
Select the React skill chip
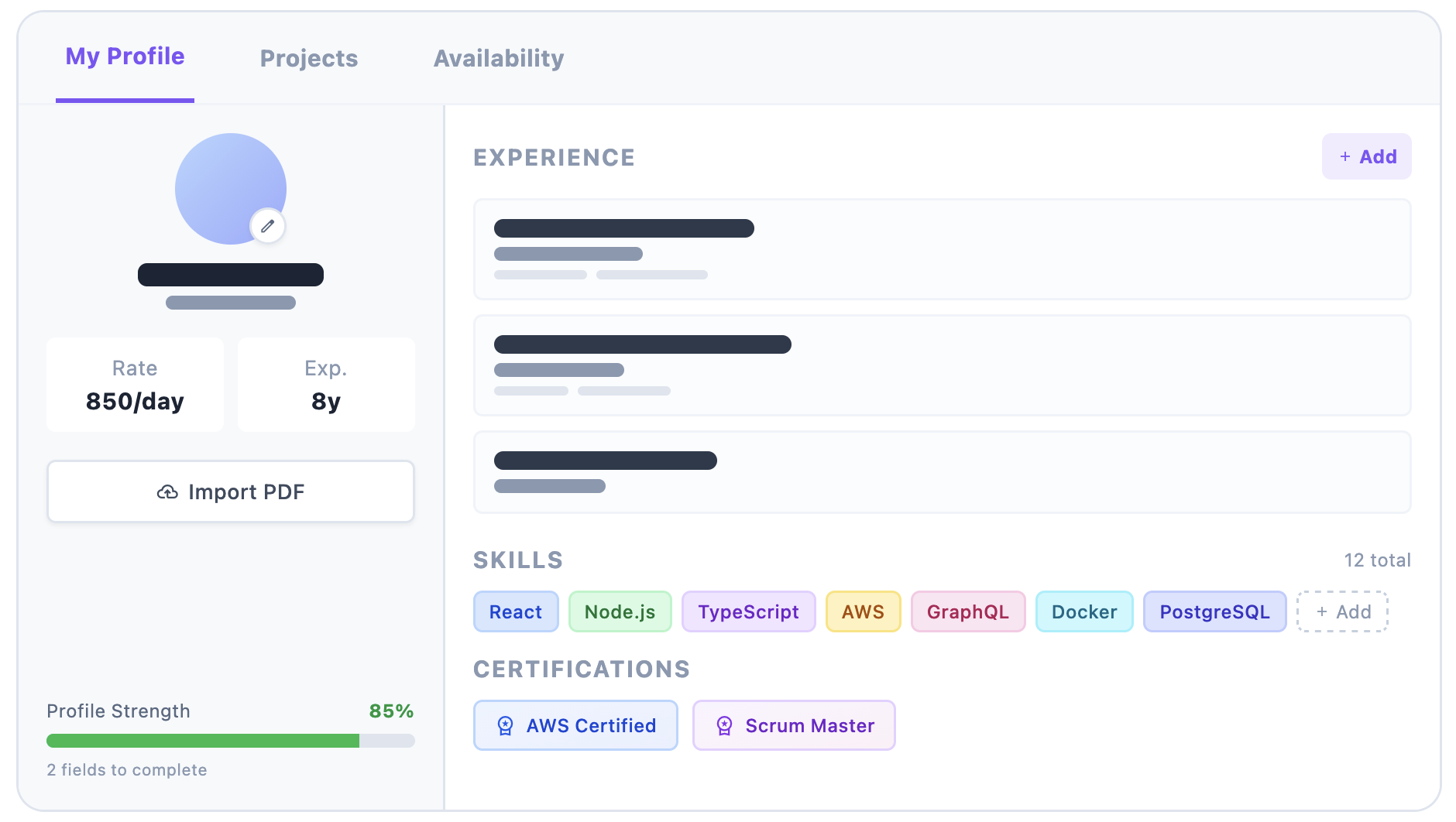[x=516, y=611]
